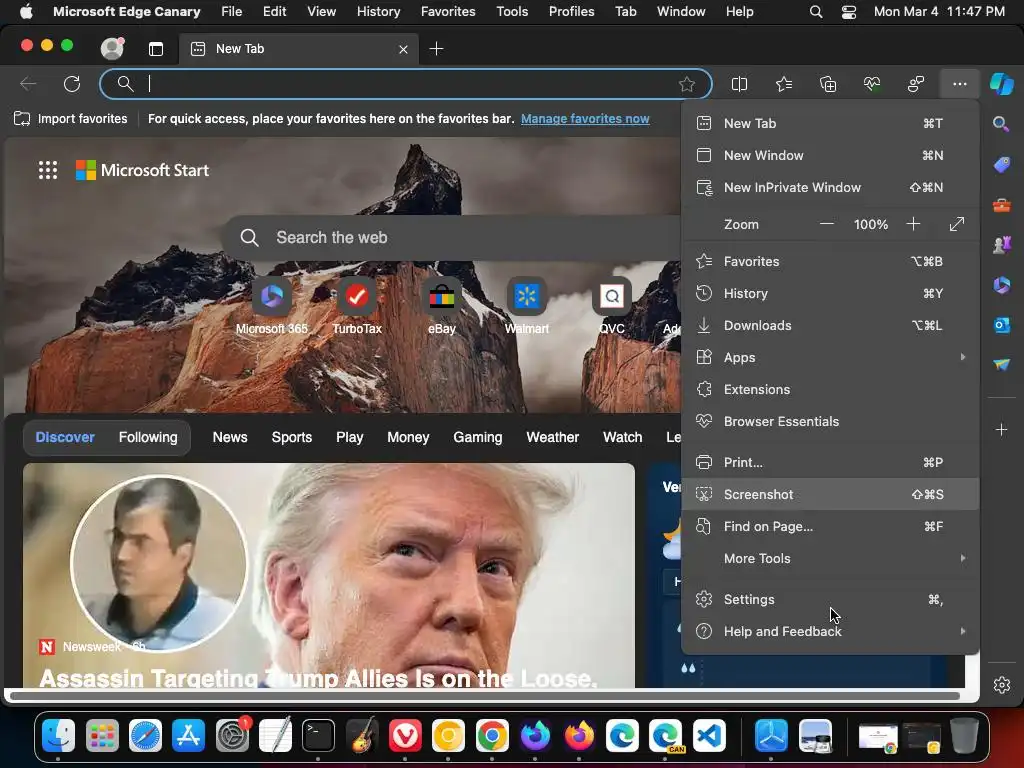This screenshot has width=1024, height=768.
Task: Open Extensions from the menu
Action: pyautogui.click(x=831, y=389)
